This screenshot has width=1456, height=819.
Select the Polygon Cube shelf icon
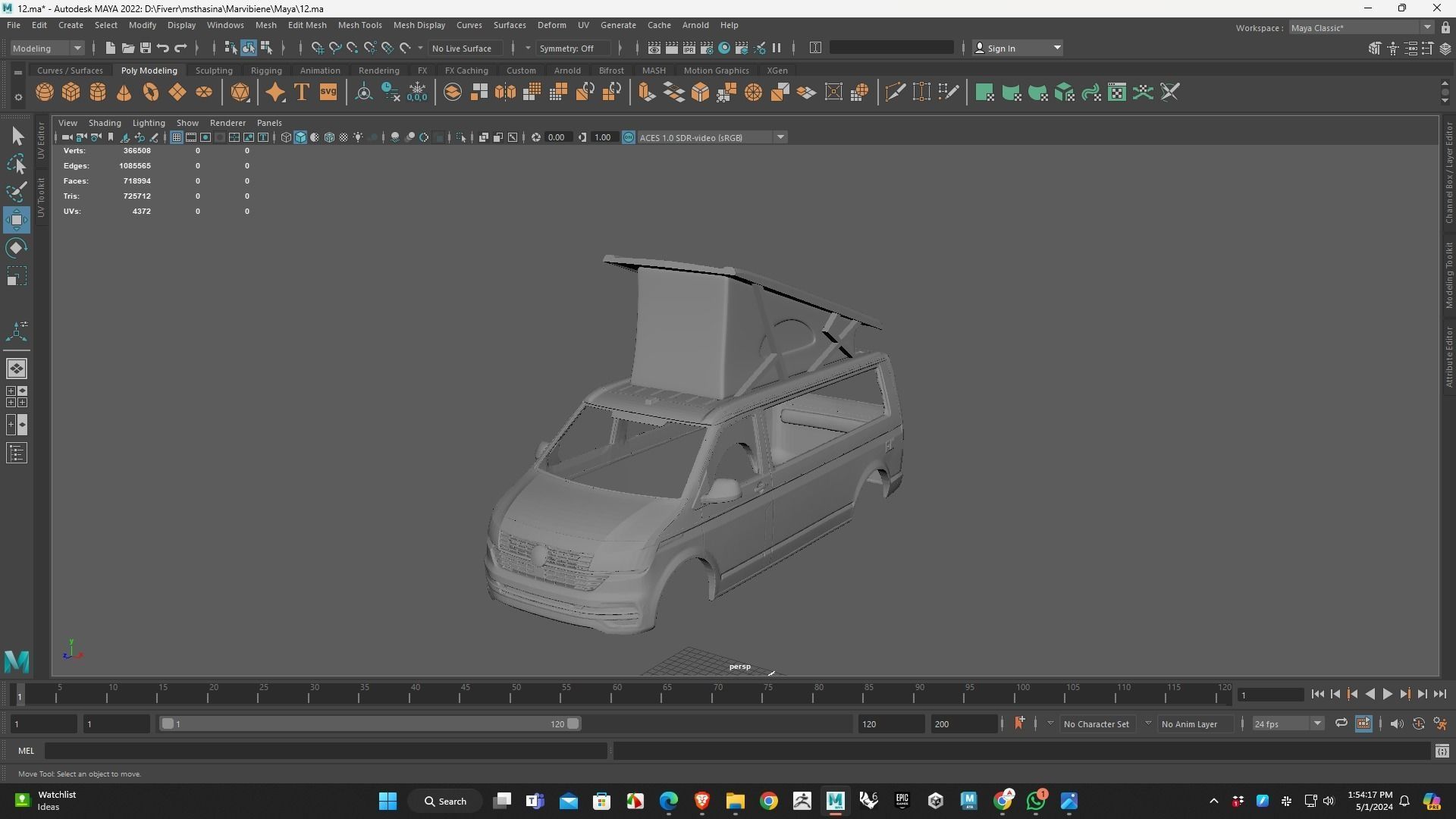[71, 93]
